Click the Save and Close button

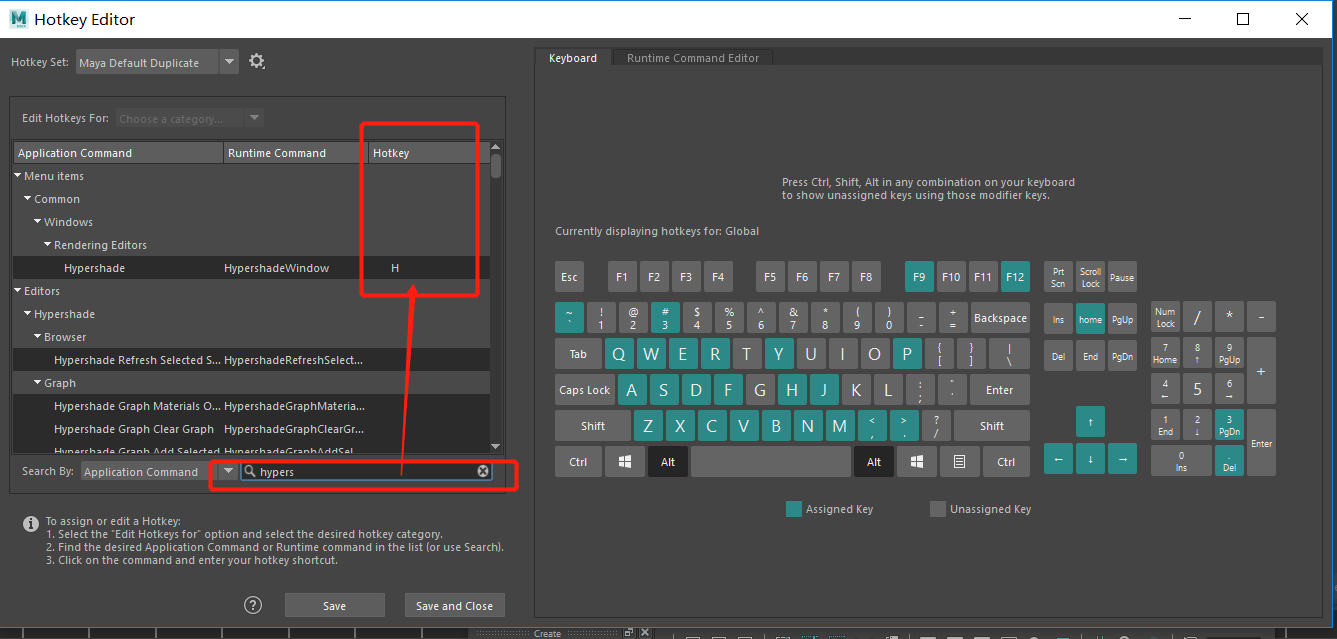pos(454,605)
